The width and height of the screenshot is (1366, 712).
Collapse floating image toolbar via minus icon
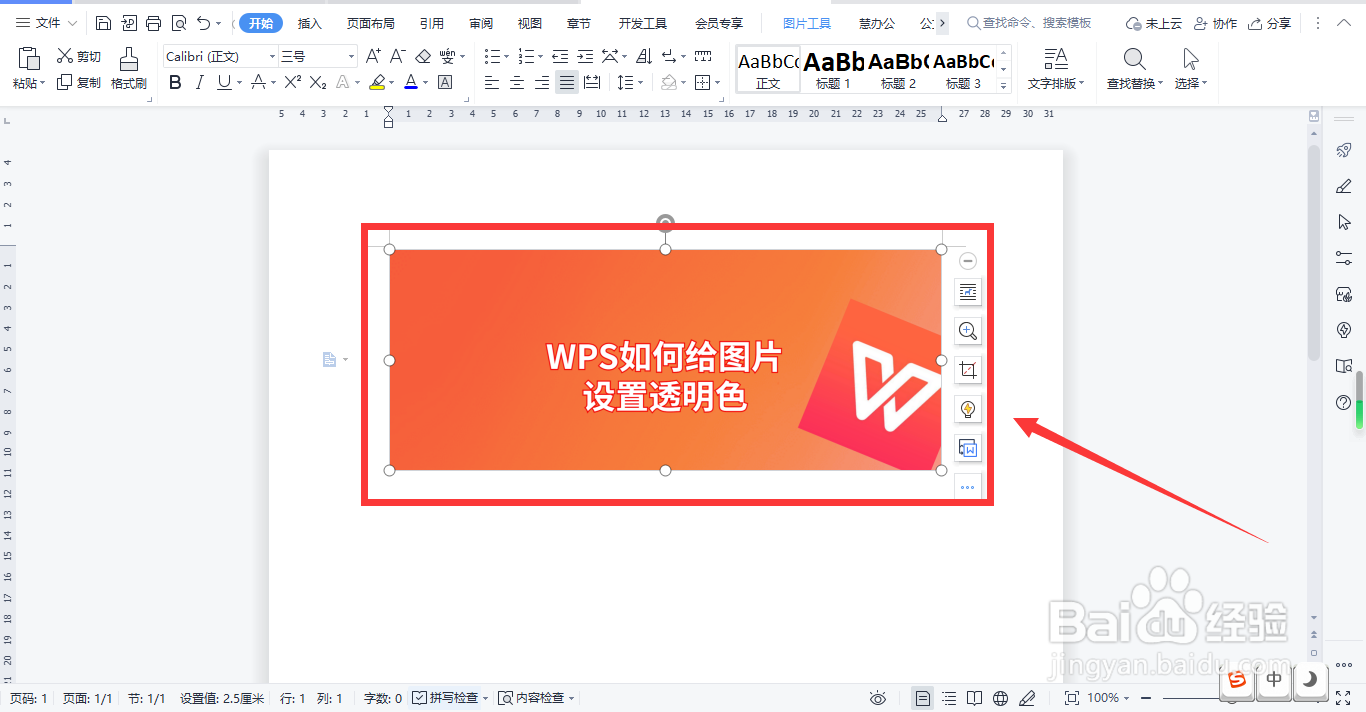(x=967, y=261)
